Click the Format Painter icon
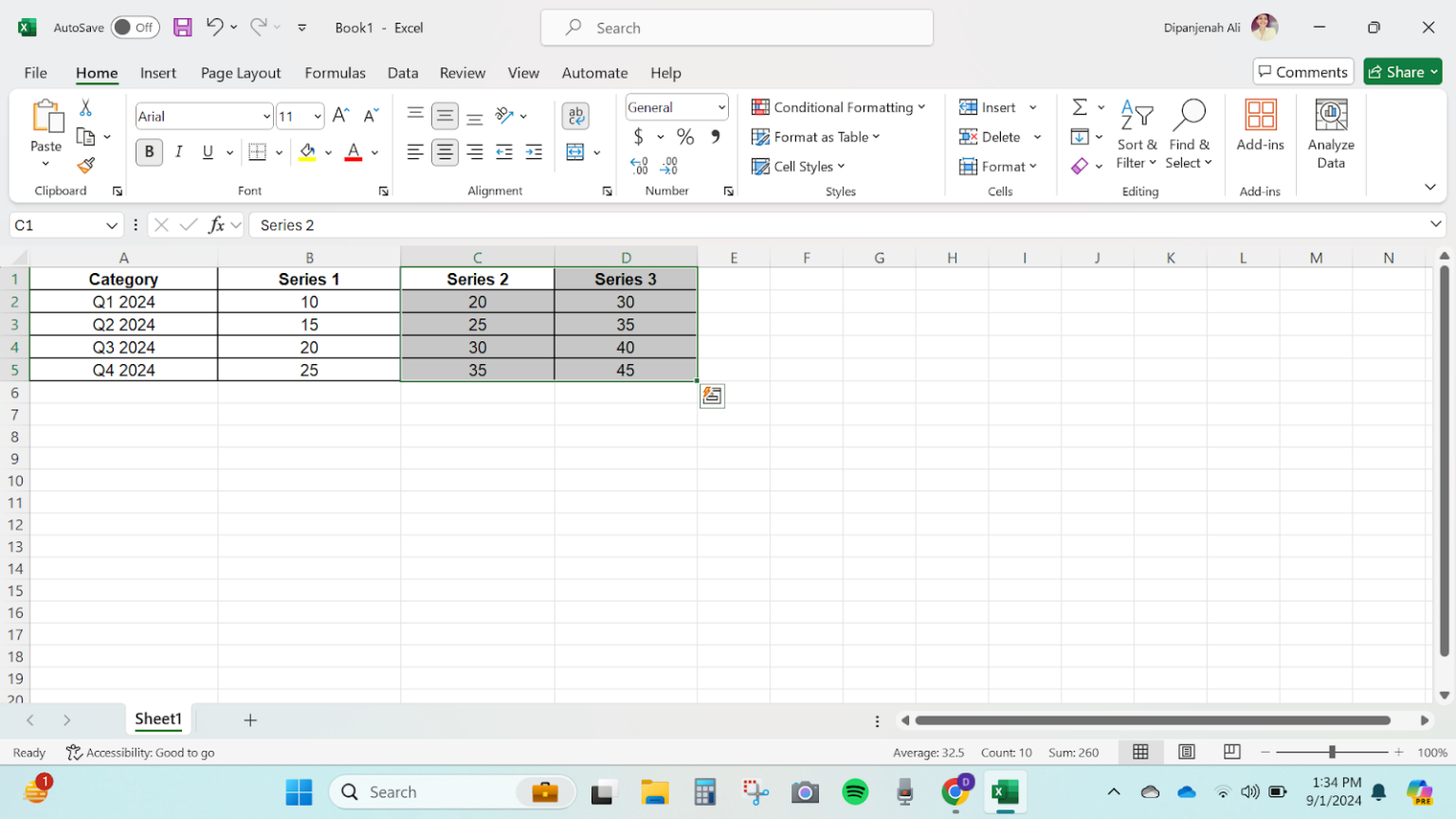The height and width of the screenshot is (819, 1456). [84, 165]
